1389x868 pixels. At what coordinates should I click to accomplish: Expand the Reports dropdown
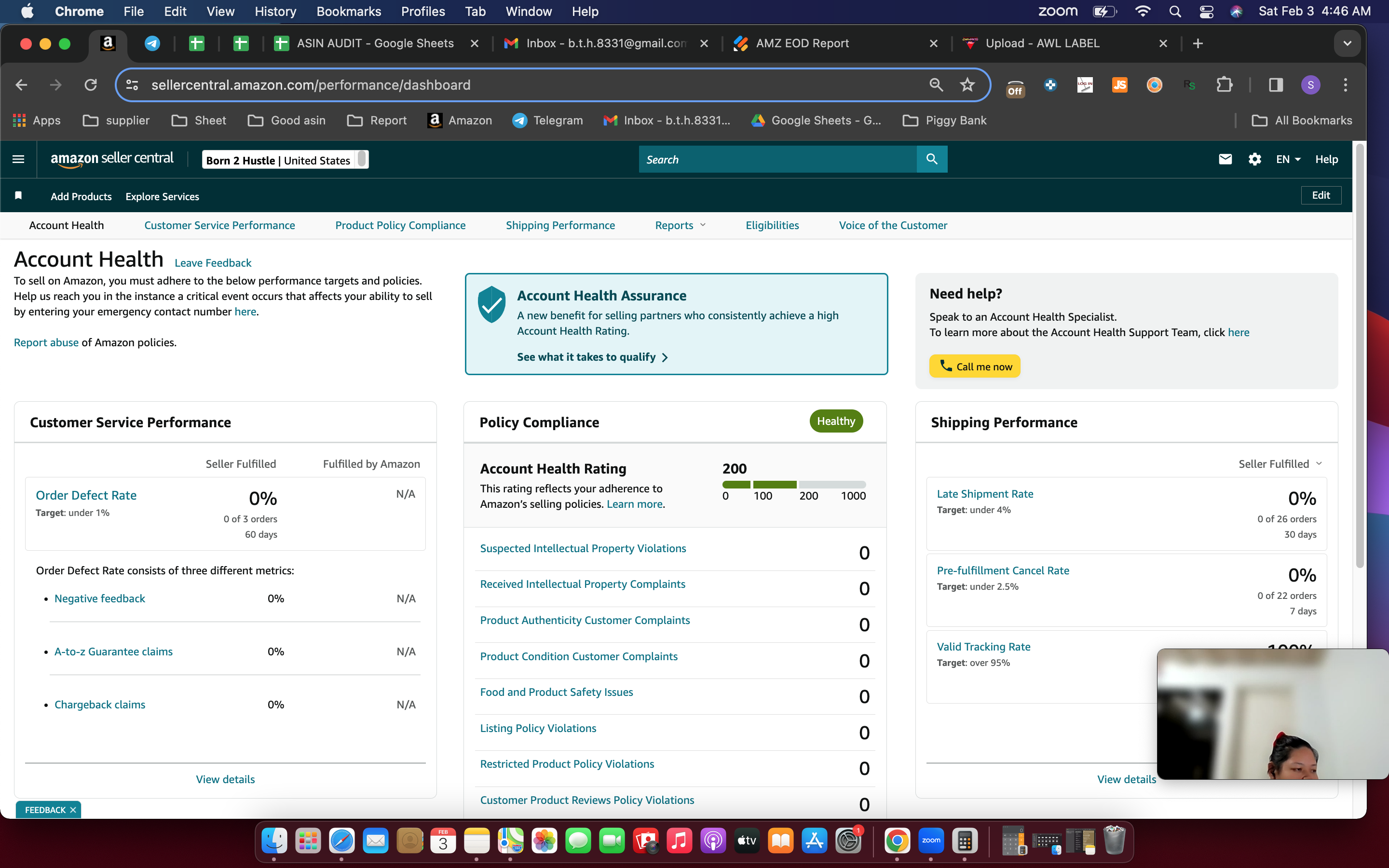coord(680,226)
